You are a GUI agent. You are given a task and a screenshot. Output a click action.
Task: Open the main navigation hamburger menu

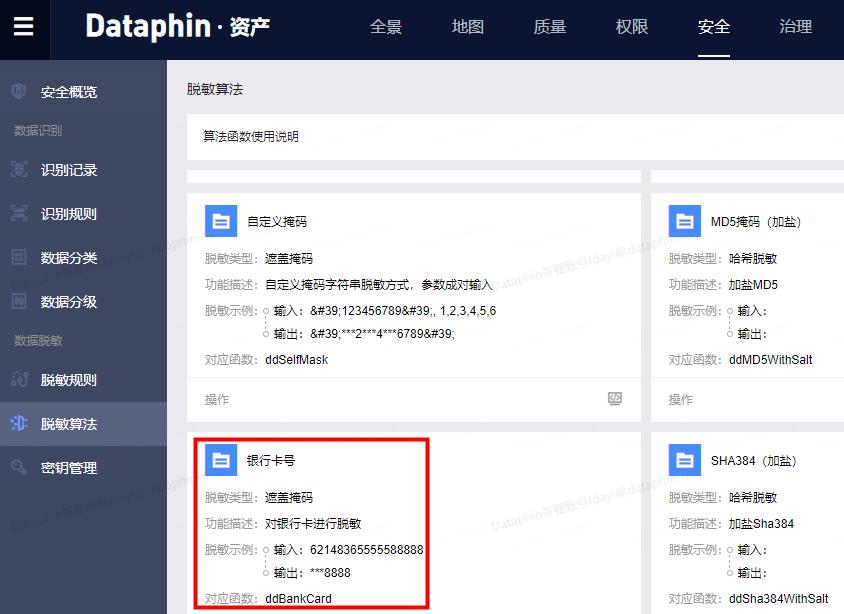24,28
